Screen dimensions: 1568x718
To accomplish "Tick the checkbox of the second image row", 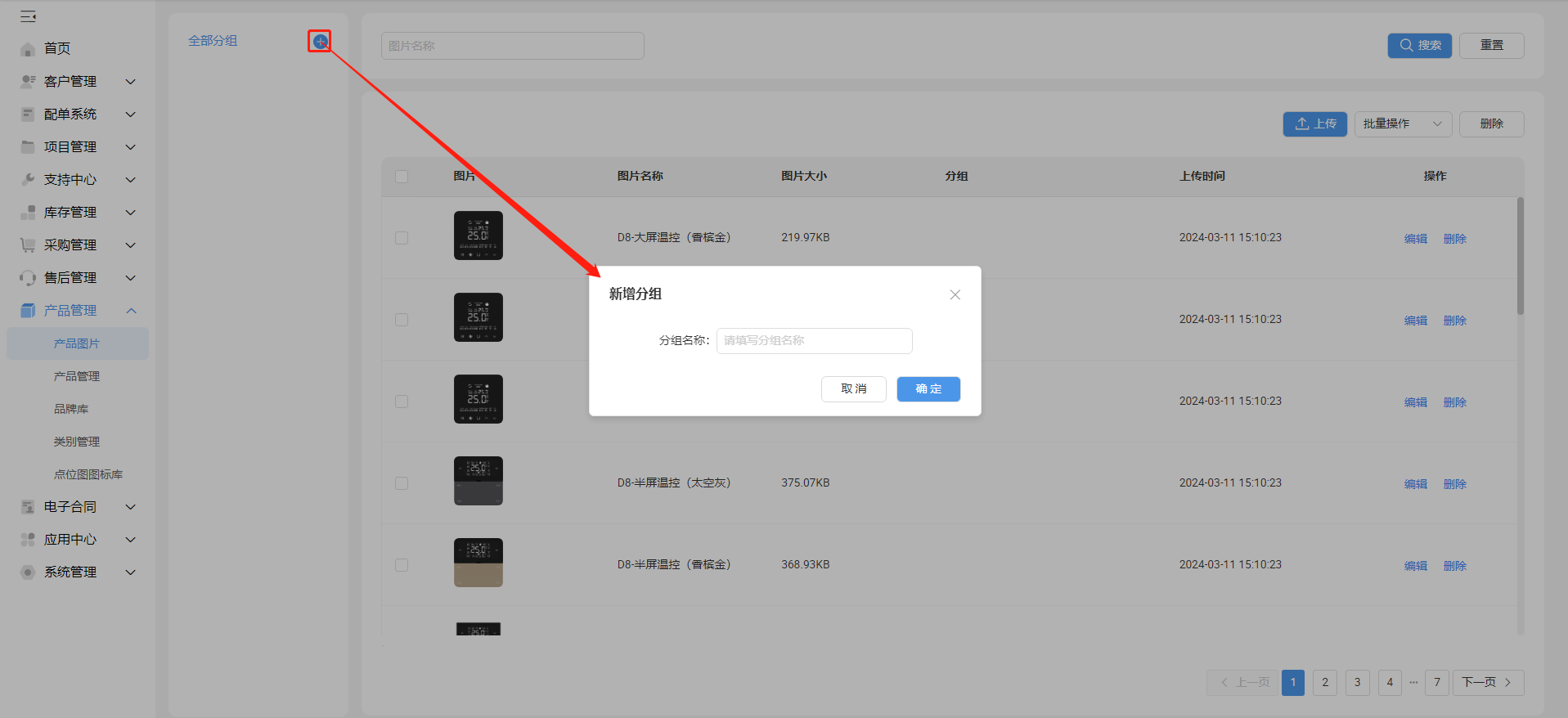I will tap(402, 320).
